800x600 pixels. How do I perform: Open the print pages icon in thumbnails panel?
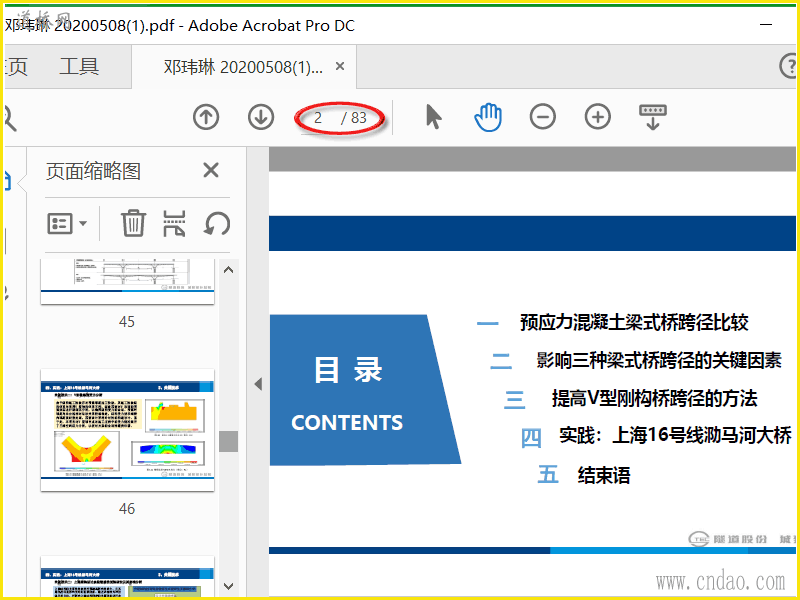click(174, 223)
